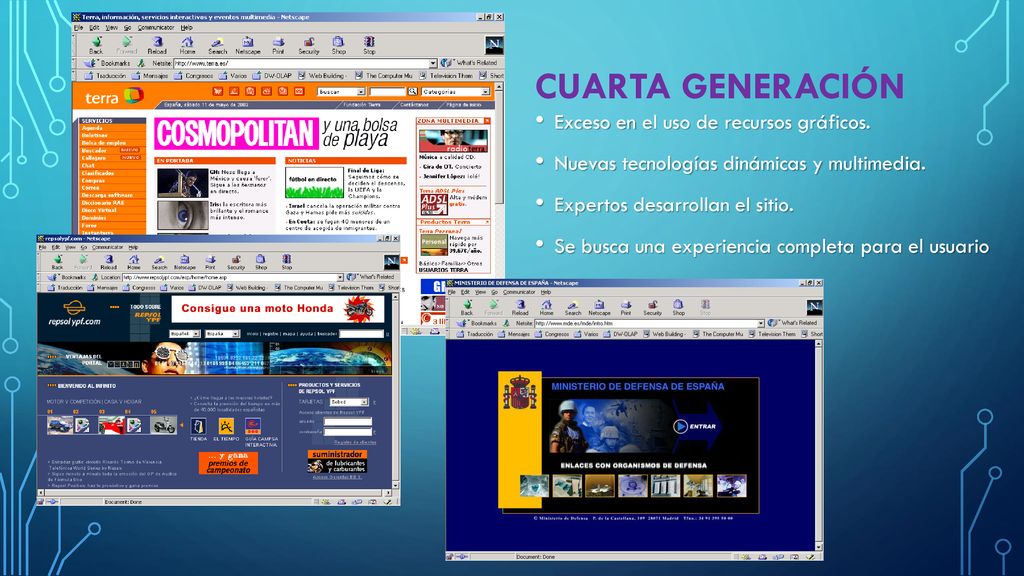Viewport: 1024px width, 576px height.
Task: Open the Communicator menu in Terra window
Action: coord(156,27)
